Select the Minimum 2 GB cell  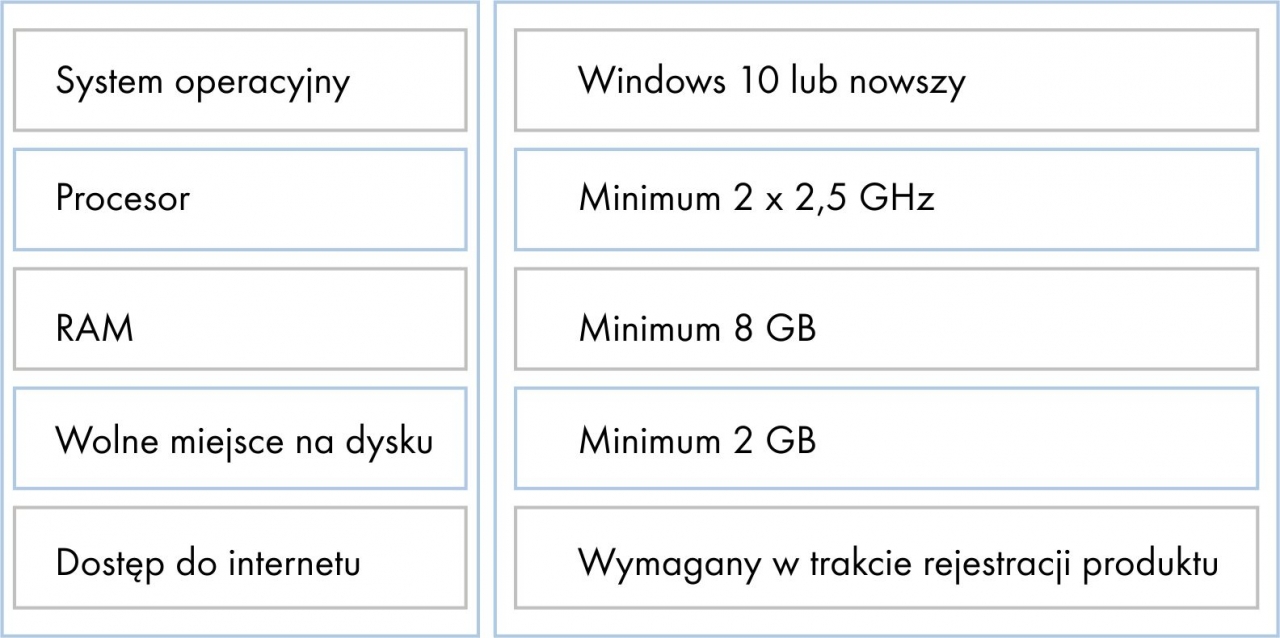pos(886,439)
